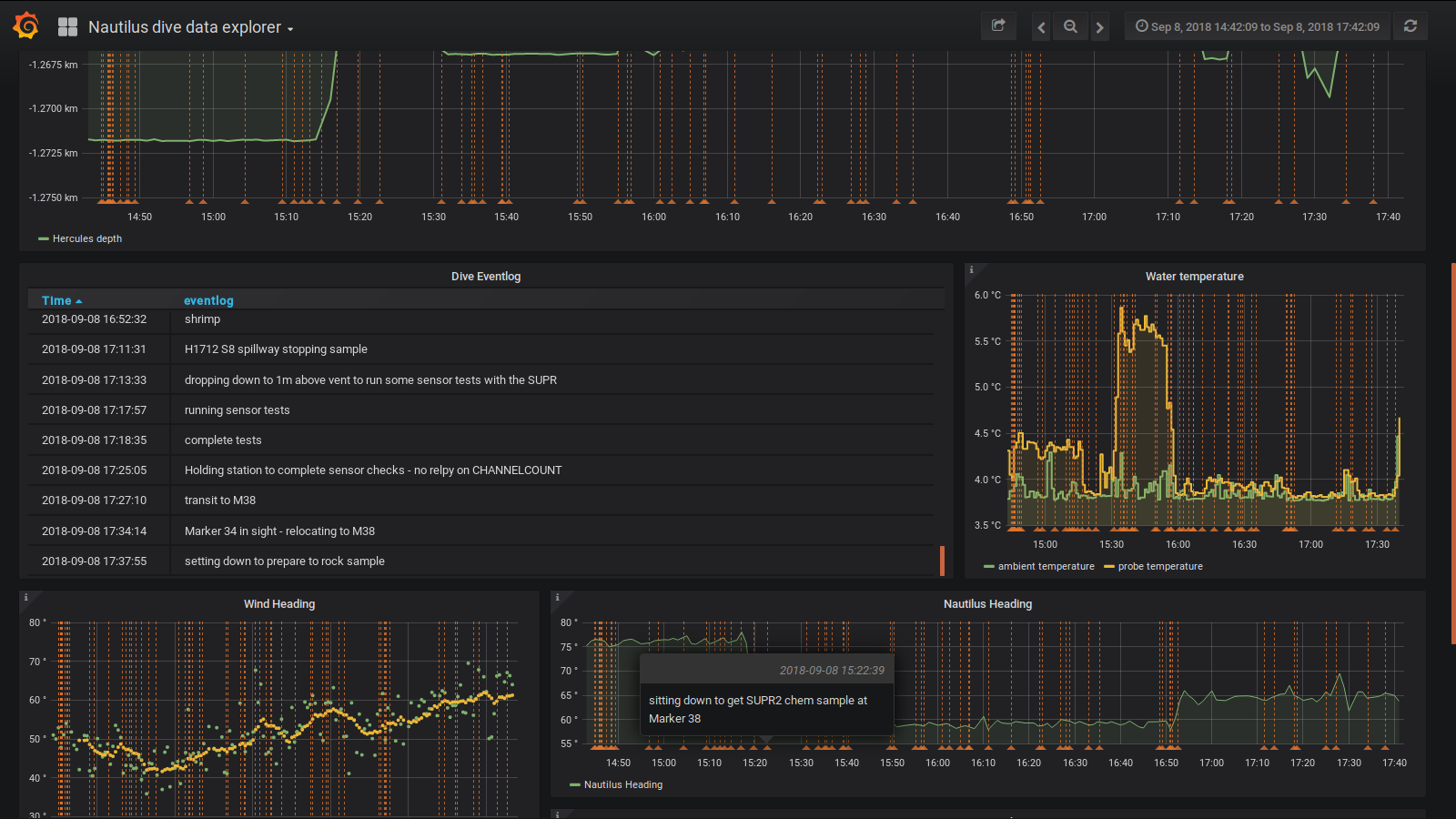Viewport: 1456px width, 819px height.
Task: Zoom out time range magnifier
Action: click(1070, 27)
